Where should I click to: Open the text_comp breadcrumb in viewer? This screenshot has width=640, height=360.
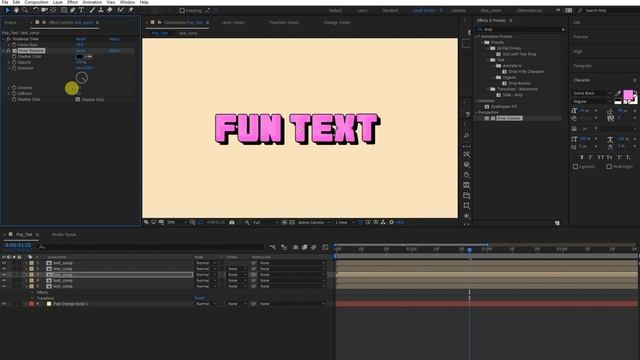188,33
